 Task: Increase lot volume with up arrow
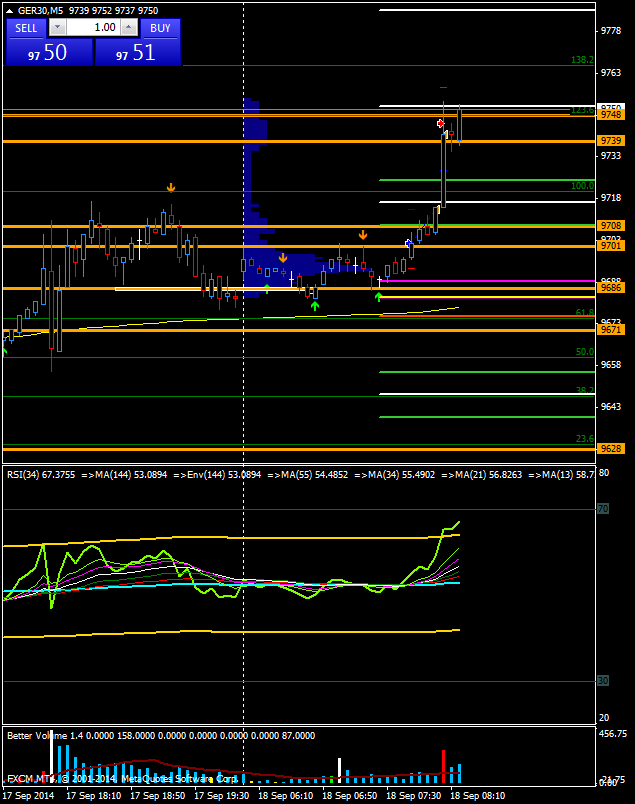tap(130, 28)
